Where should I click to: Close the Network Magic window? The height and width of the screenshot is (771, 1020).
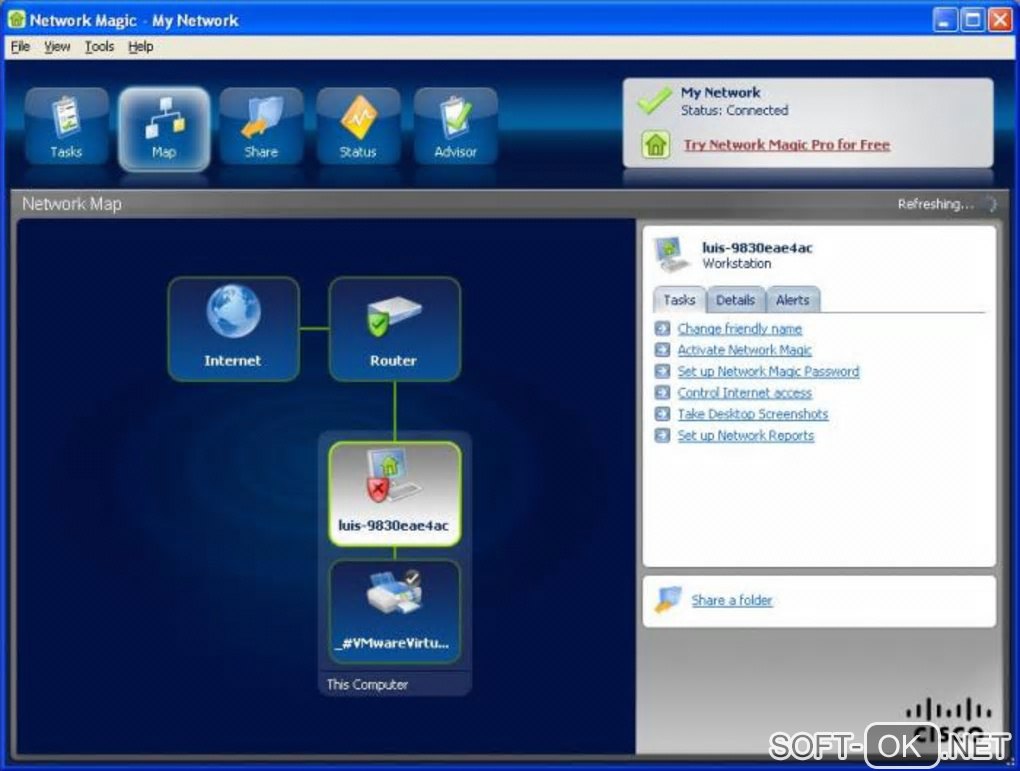click(x=1000, y=20)
